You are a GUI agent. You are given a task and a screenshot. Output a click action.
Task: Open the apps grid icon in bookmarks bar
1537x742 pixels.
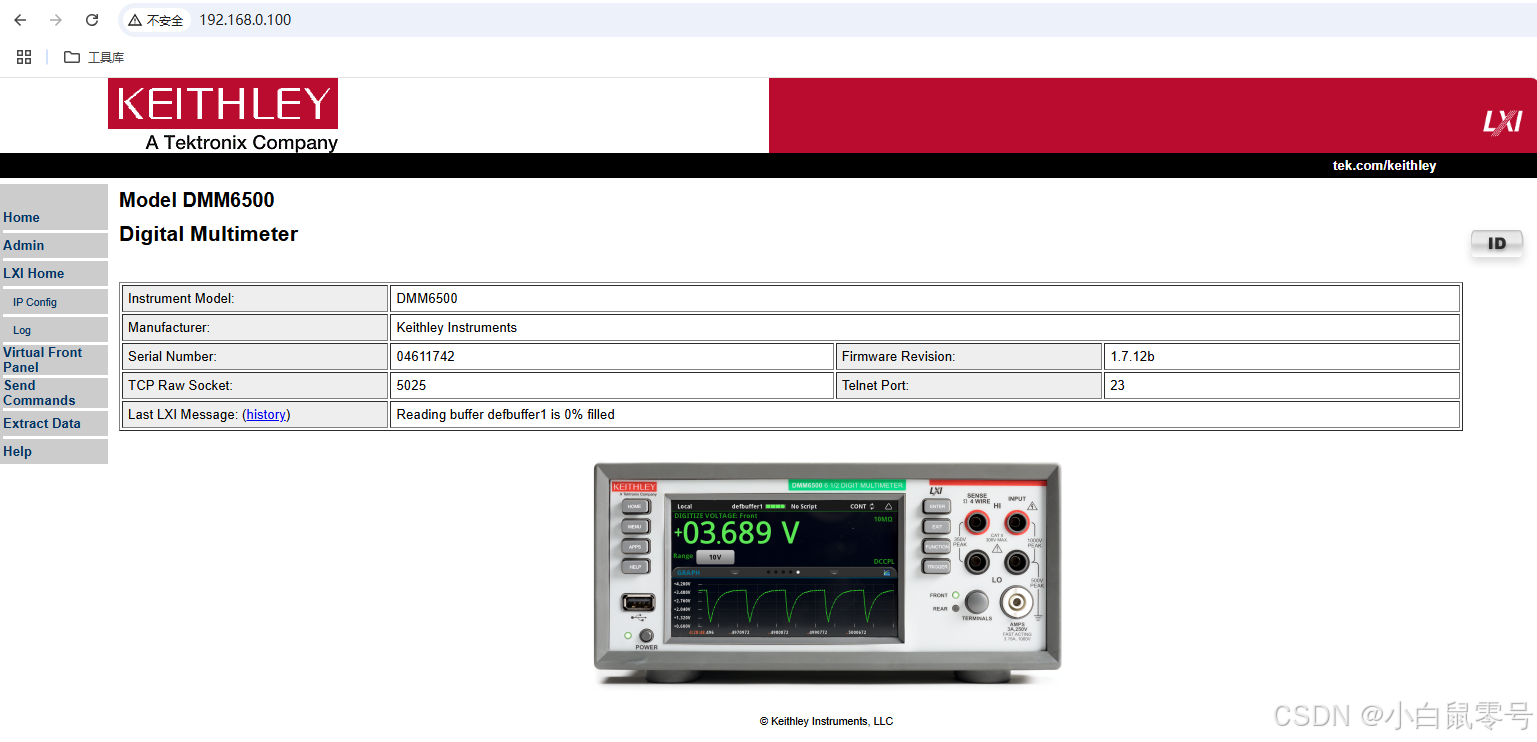[x=24, y=57]
